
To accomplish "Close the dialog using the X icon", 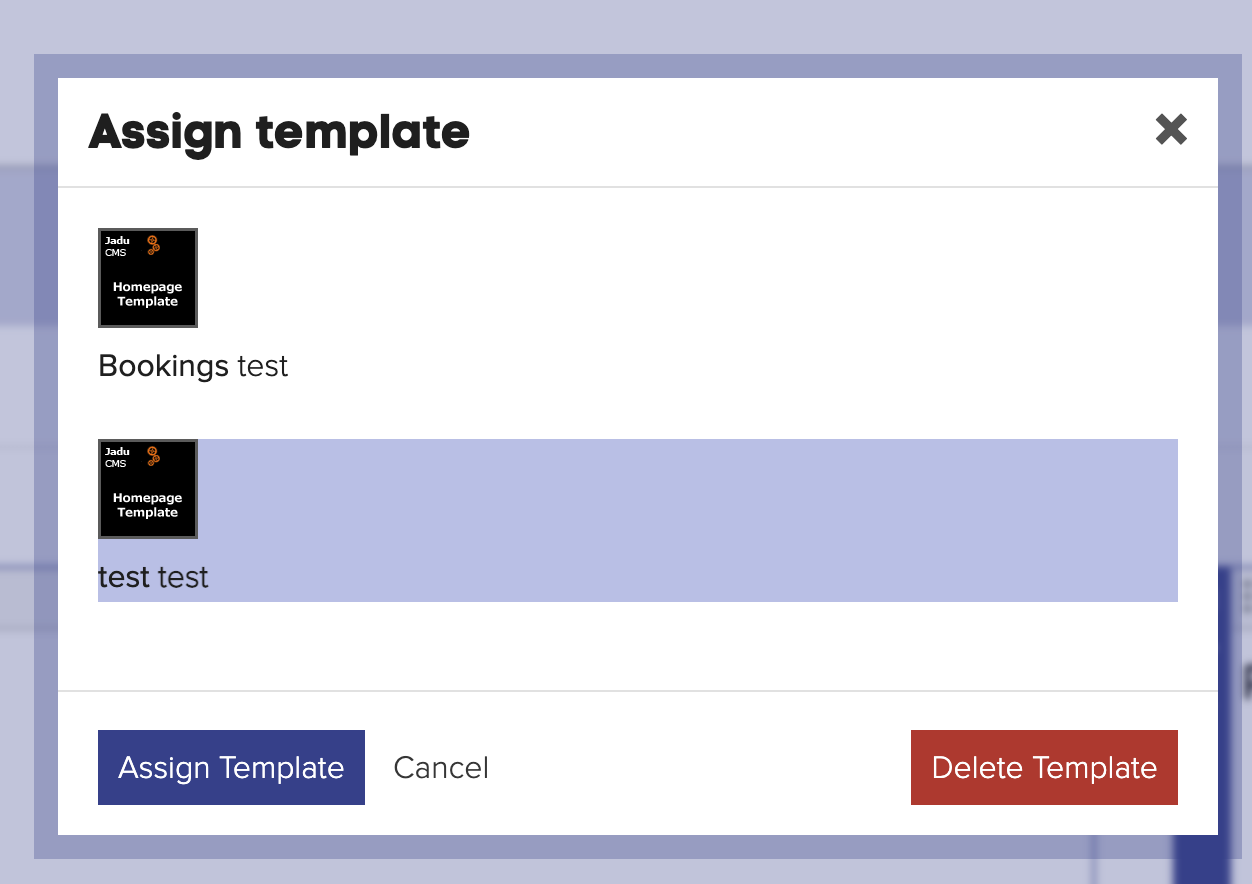I will point(1171,130).
